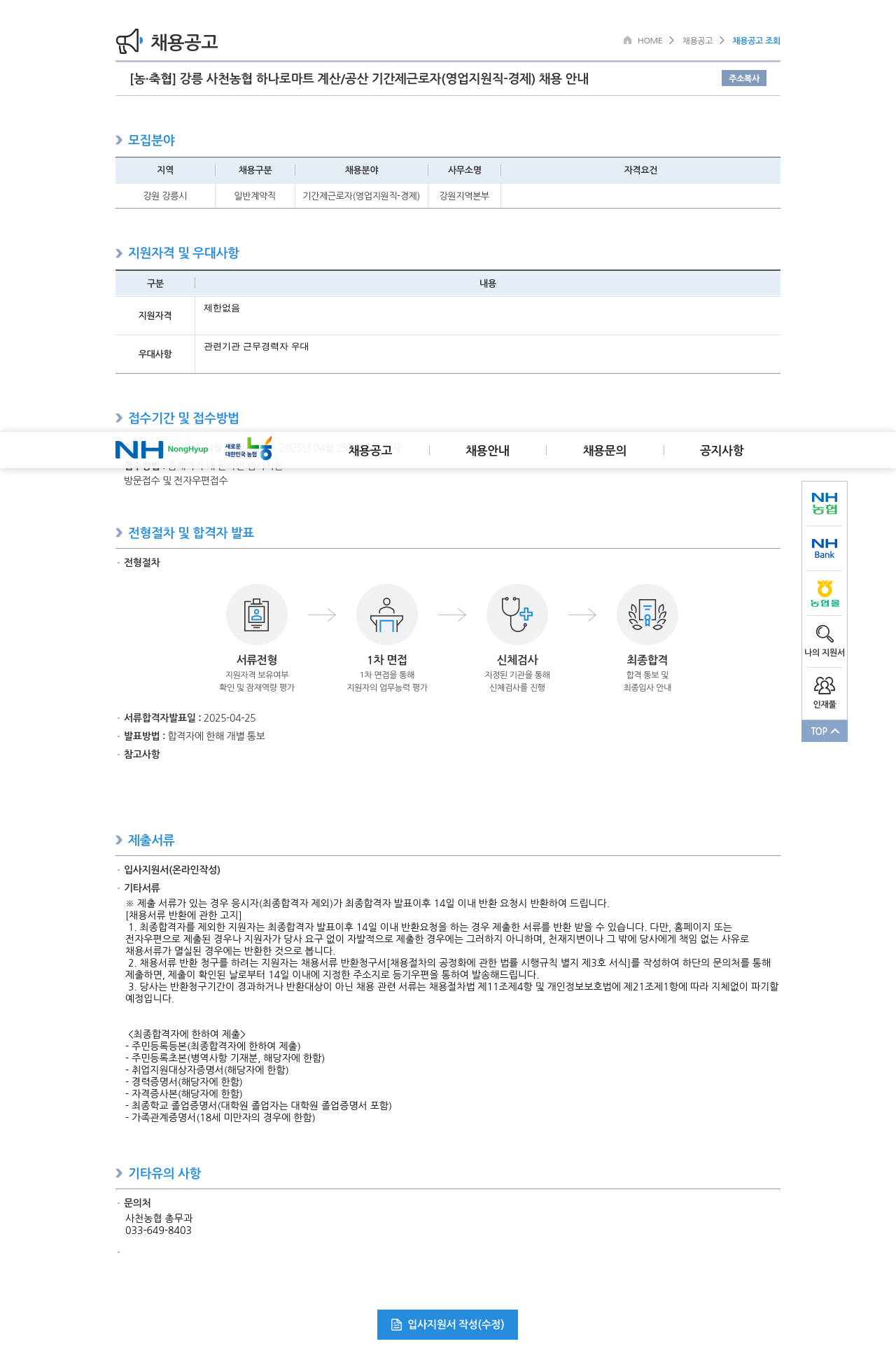Click the megaphone icon beside 채용공고 title
The width and height of the screenshot is (896, 1367).
(x=129, y=41)
